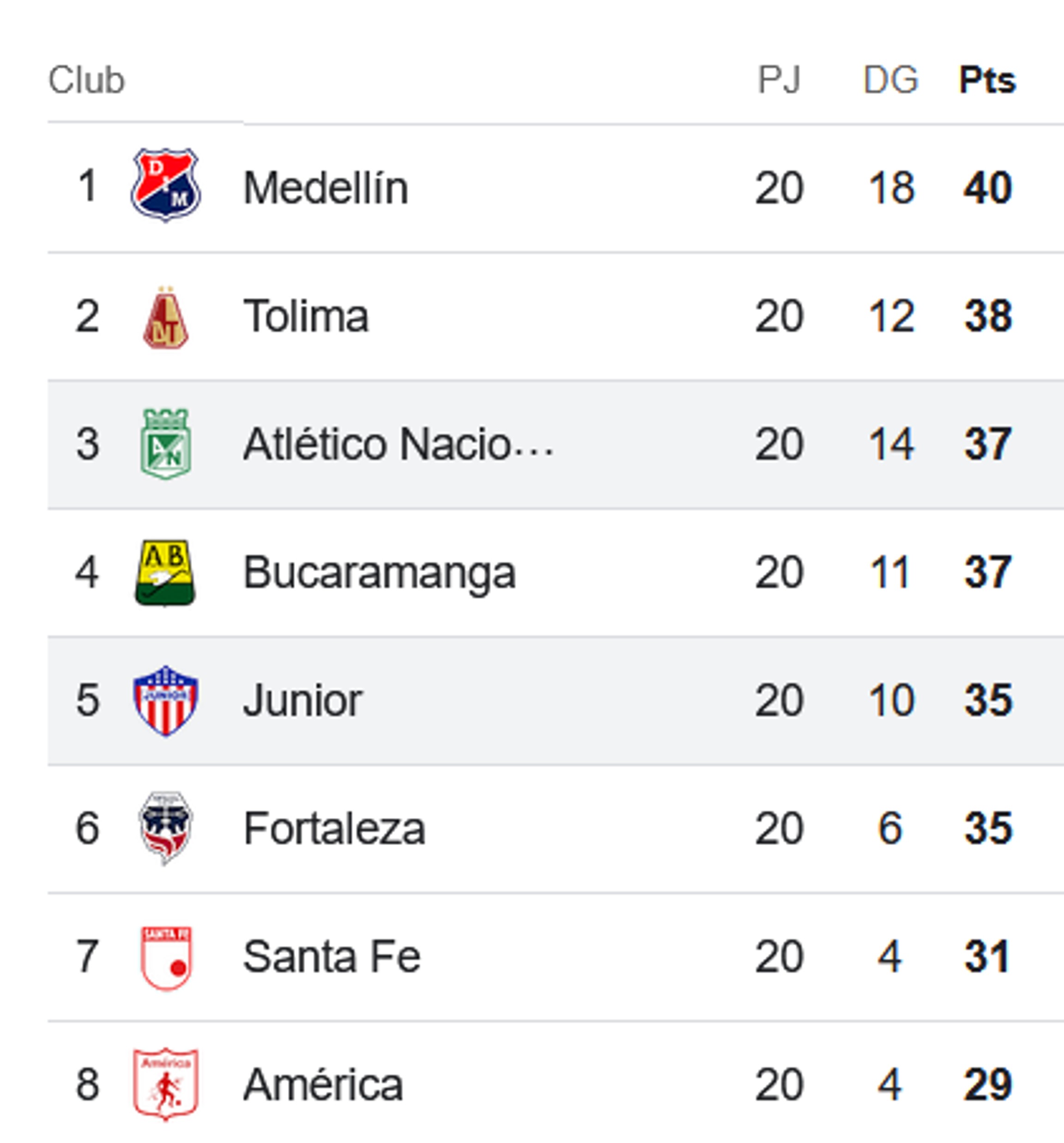Click the Atlético Nacional green crest
Screen dimensions: 1064x1143
pyautogui.click(x=165, y=444)
